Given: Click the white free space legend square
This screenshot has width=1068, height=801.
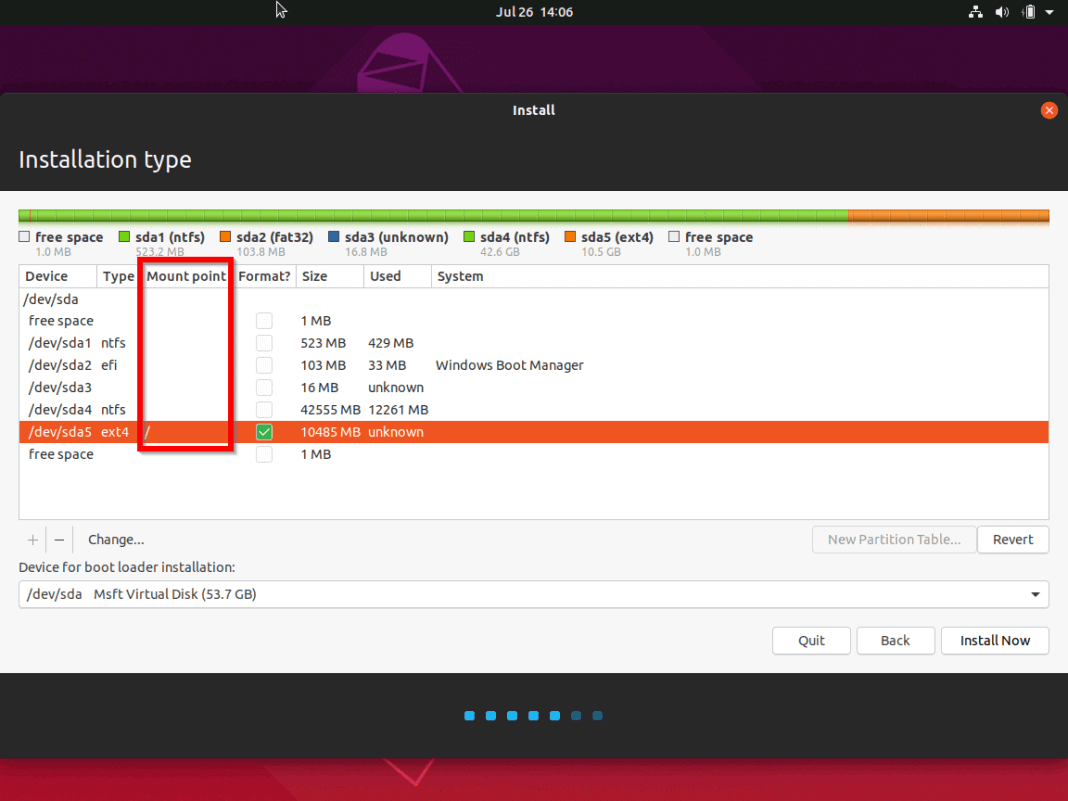Looking at the screenshot, I should click(x=22, y=236).
